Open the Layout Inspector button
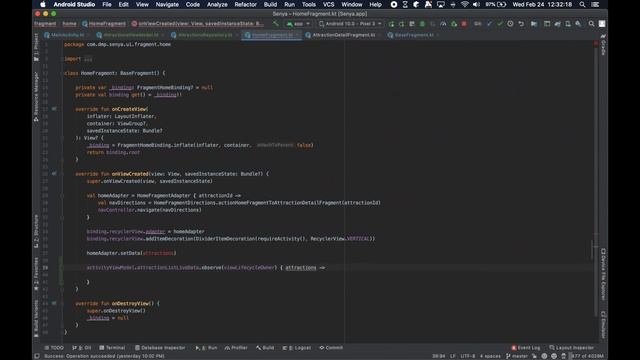The height and width of the screenshot is (360, 640). point(571,348)
